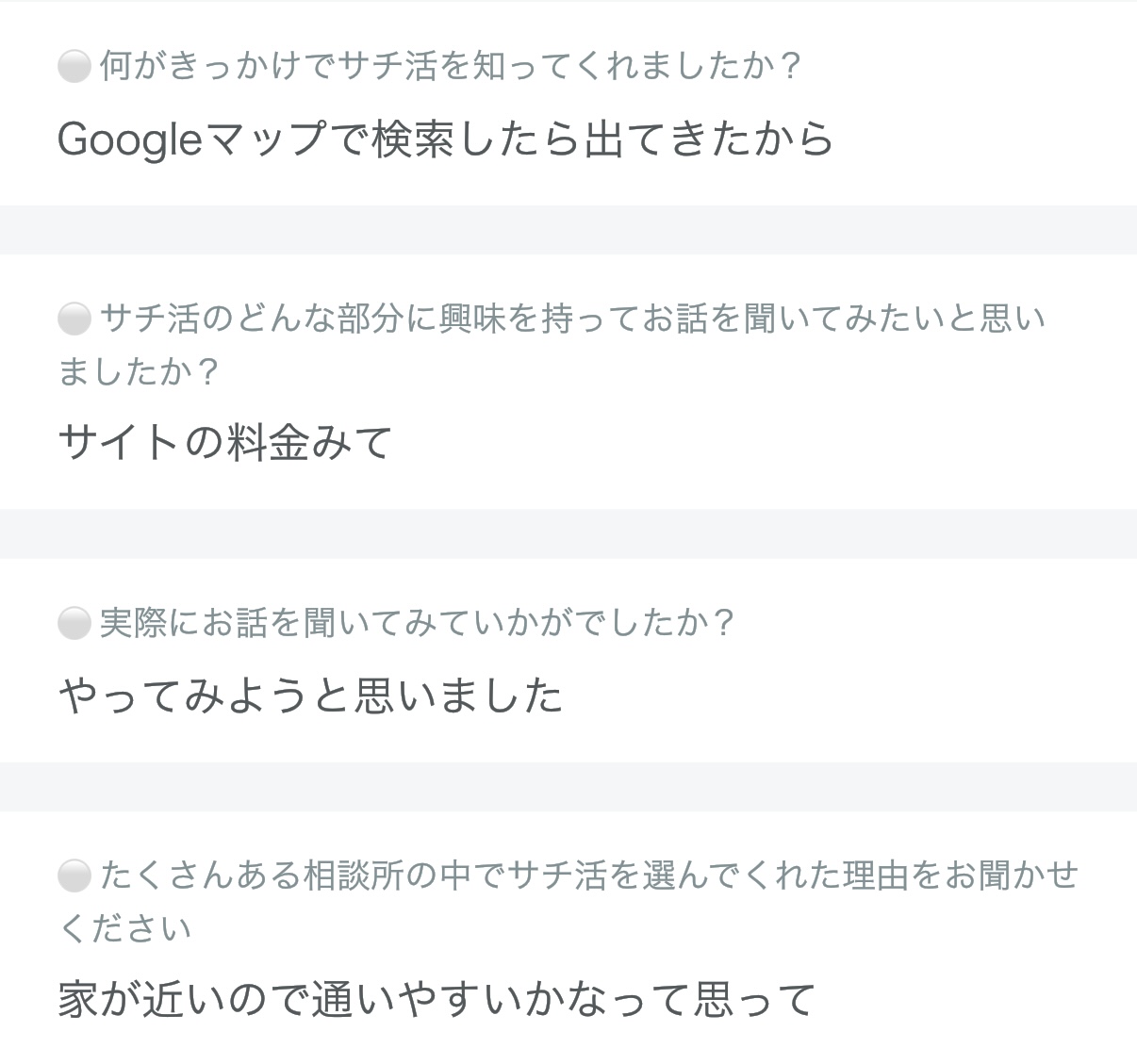This screenshot has width=1137, height=1064.
Task: Select the question about サチ活のどんな部分に興味
Action: [x=552, y=345]
